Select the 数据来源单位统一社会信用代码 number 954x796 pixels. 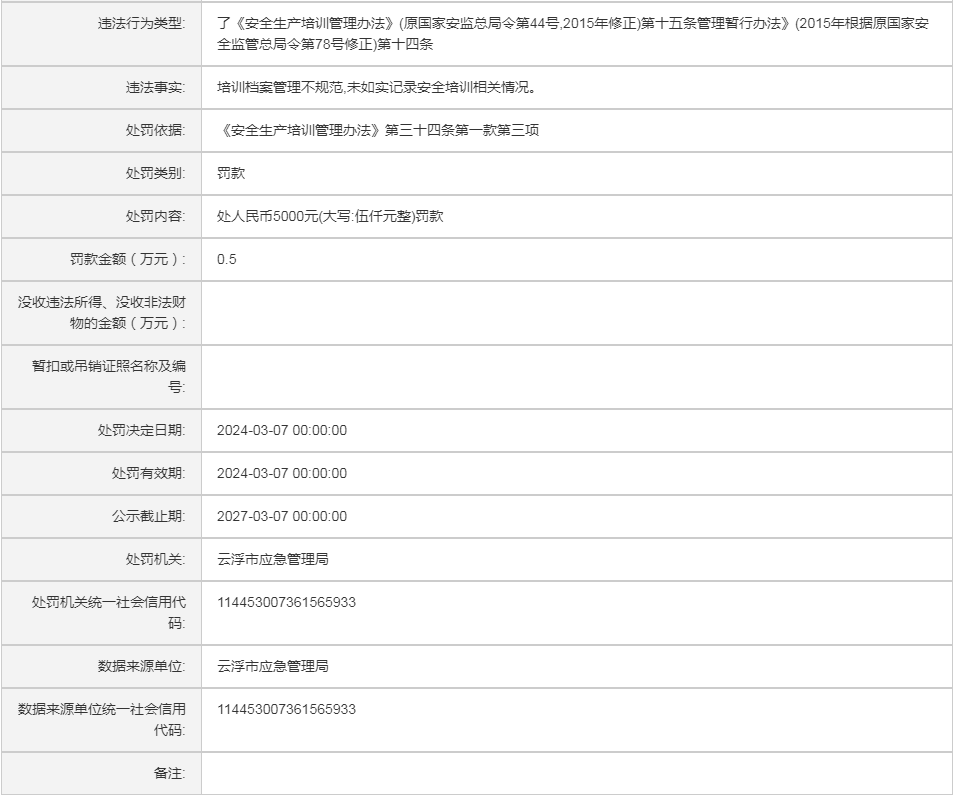pos(286,709)
